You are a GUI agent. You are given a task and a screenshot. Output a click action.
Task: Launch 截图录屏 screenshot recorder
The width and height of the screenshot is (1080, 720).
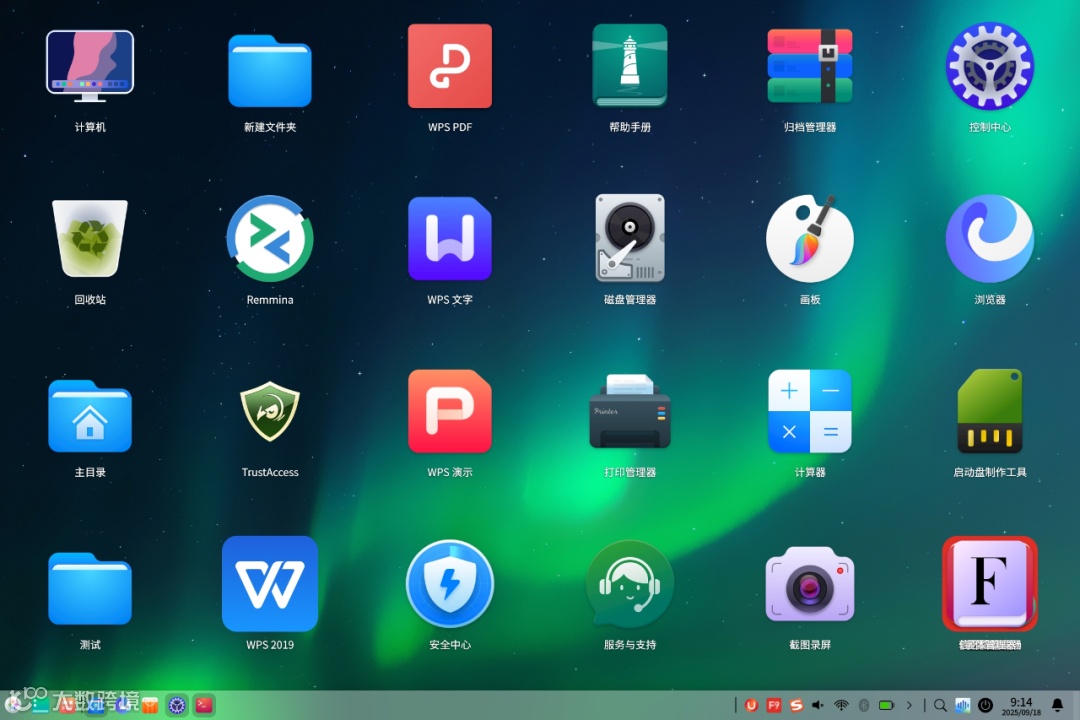[809, 584]
